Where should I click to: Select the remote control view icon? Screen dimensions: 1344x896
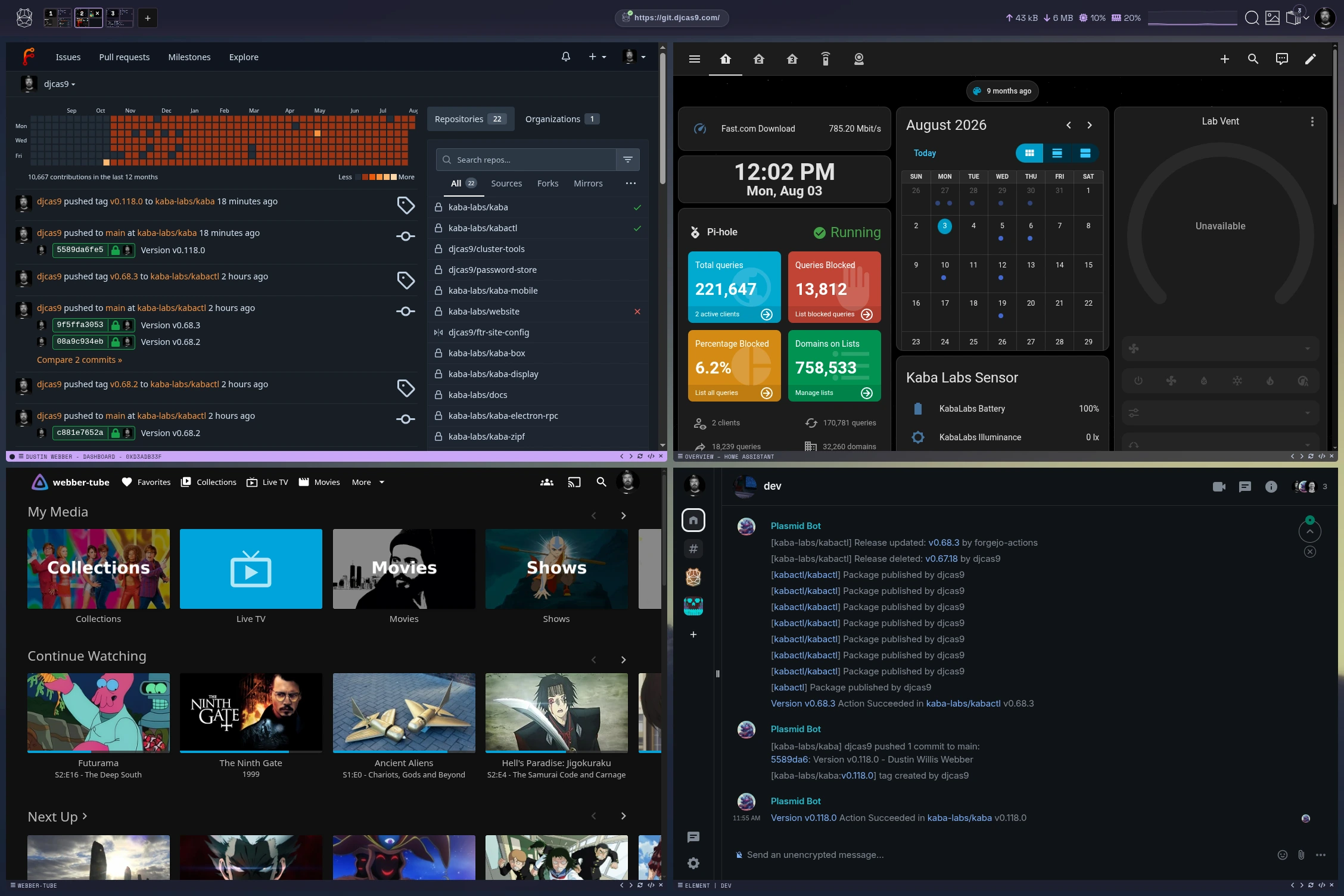[825, 59]
